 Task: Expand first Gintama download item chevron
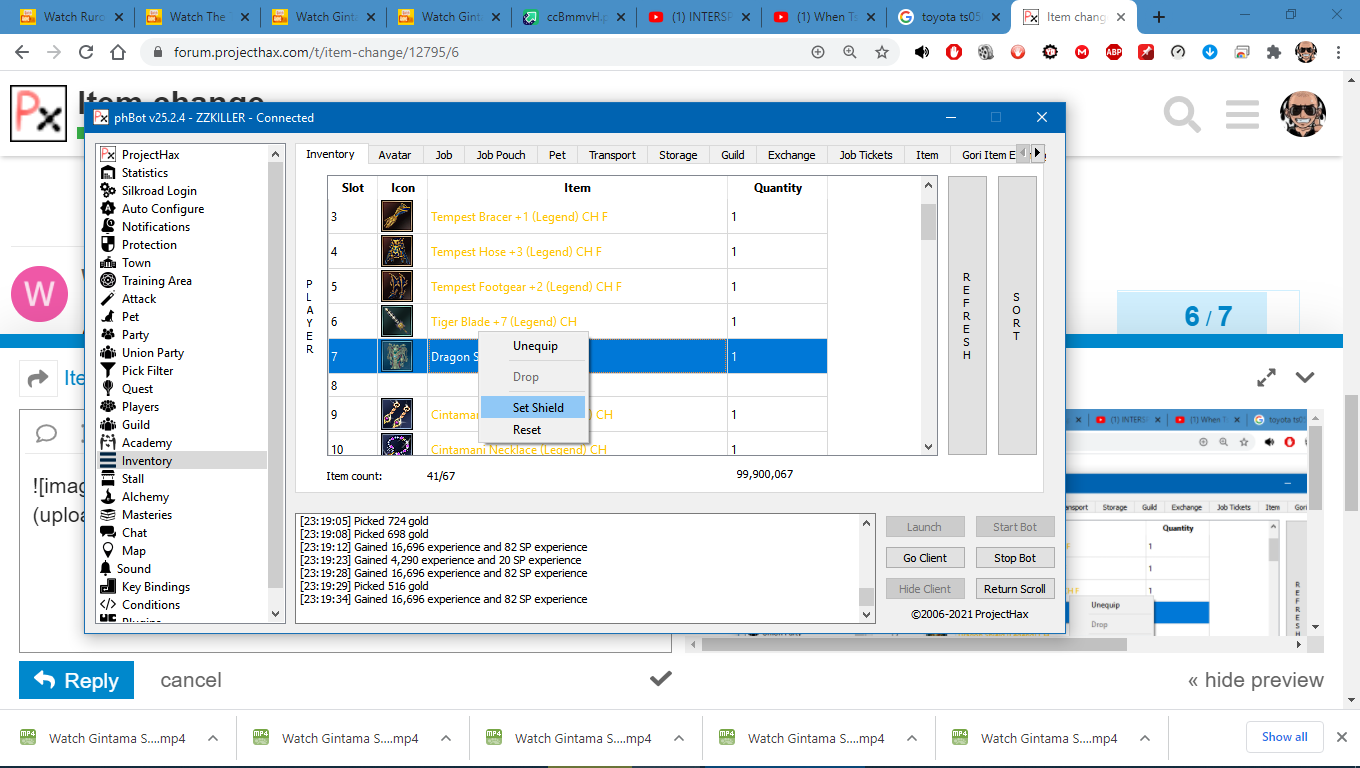(213, 738)
